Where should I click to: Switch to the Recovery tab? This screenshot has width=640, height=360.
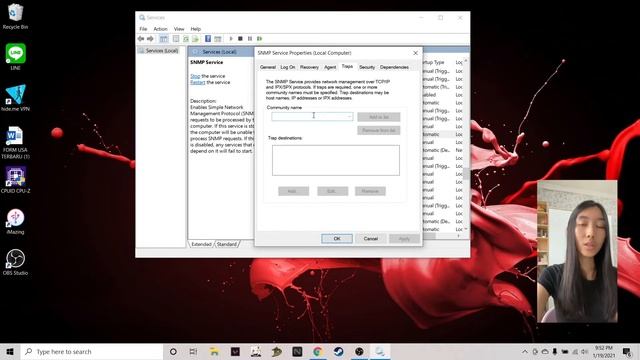[x=309, y=67]
